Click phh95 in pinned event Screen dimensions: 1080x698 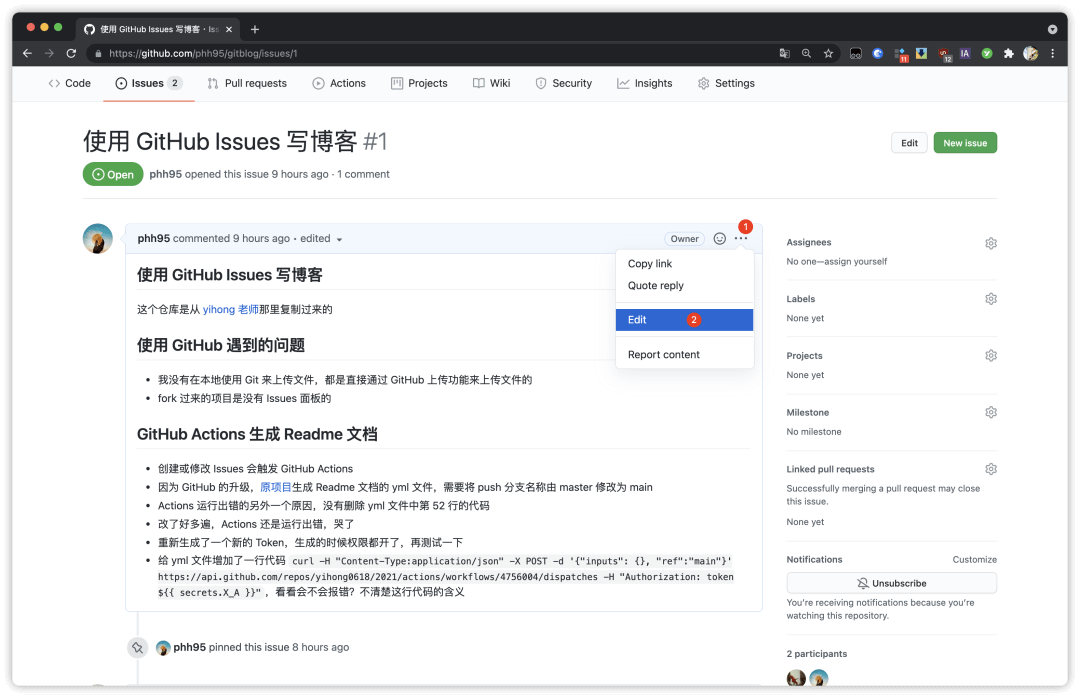click(189, 647)
